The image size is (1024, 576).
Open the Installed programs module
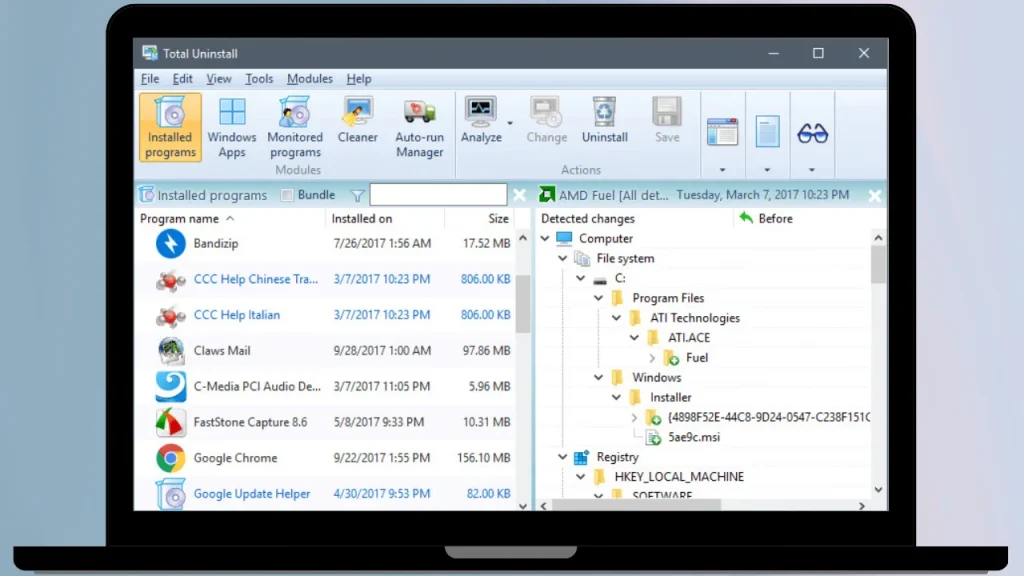tap(170, 127)
